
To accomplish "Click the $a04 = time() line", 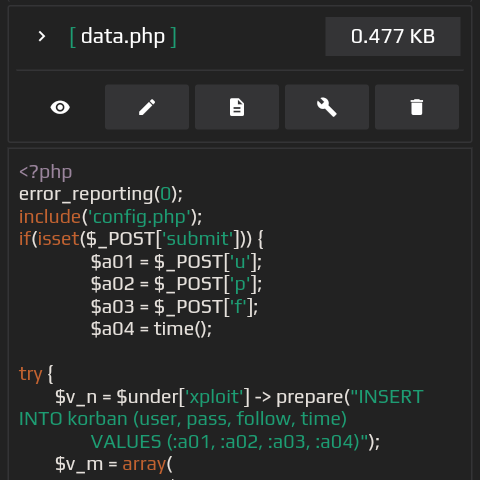I will click(x=151, y=329).
